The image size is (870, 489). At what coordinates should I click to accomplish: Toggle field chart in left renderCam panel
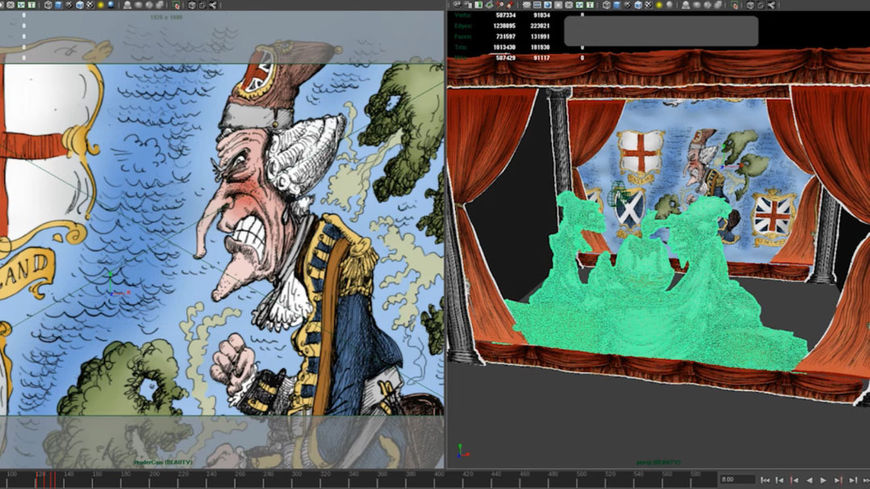click(x=11, y=5)
